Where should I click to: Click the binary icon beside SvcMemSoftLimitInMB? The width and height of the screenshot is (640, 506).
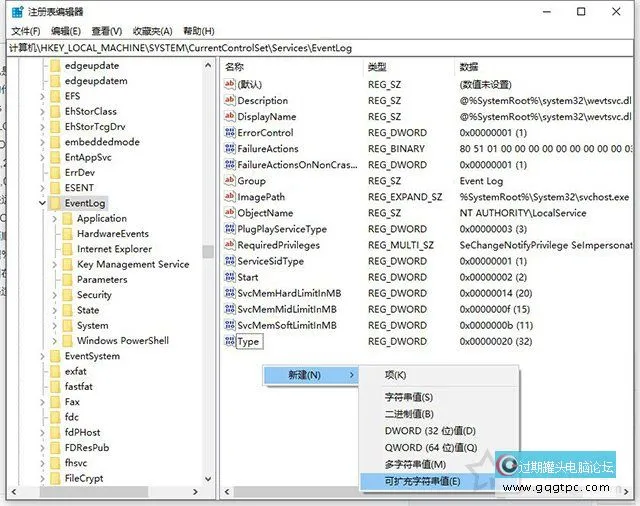click(x=230, y=325)
